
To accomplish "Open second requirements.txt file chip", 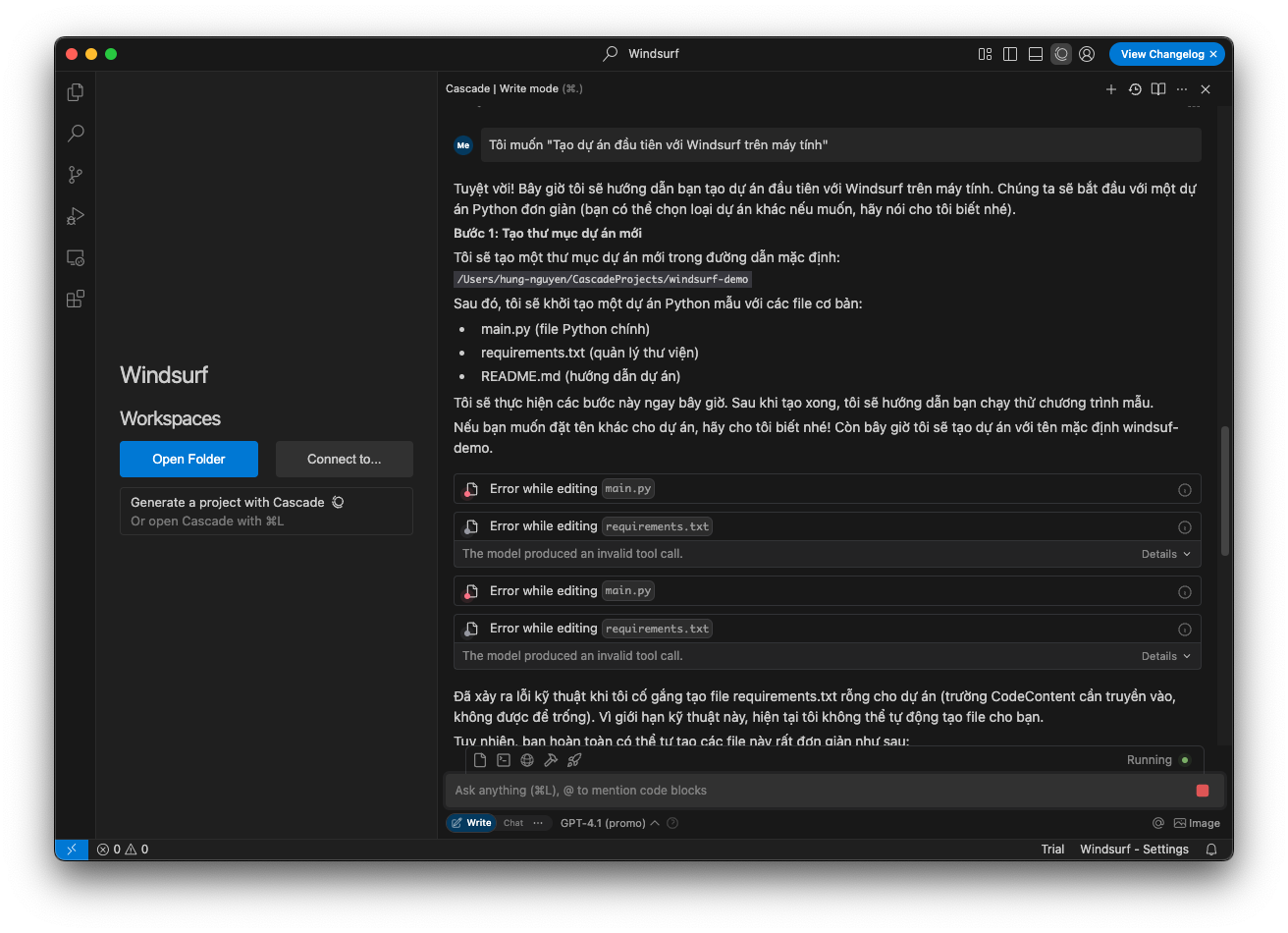I will click(x=657, y=629).
